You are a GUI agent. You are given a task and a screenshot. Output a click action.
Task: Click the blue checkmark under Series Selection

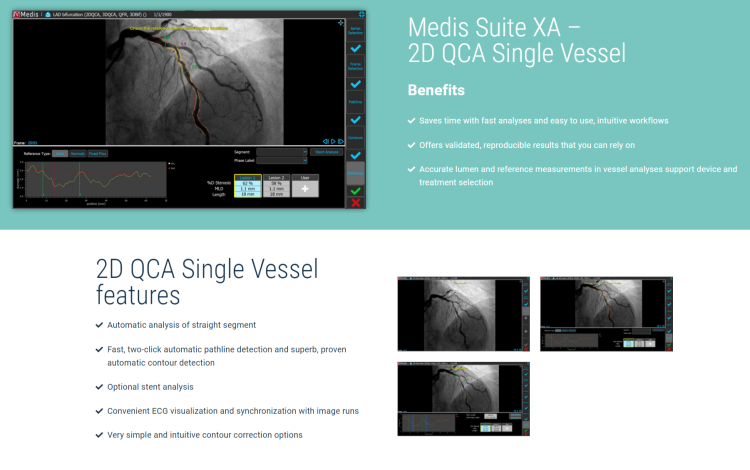[355, 48]
